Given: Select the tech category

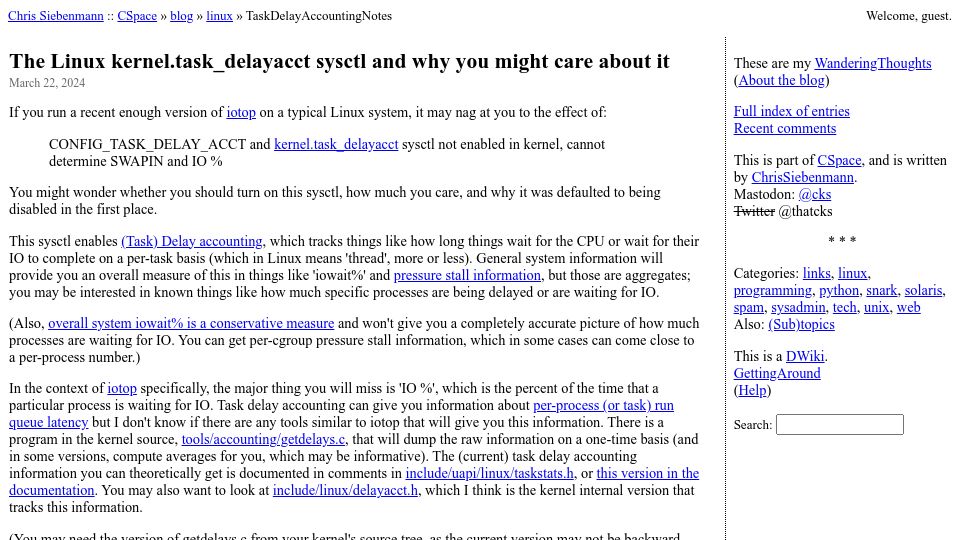Looking at the screenshot, I should [844, 307].
